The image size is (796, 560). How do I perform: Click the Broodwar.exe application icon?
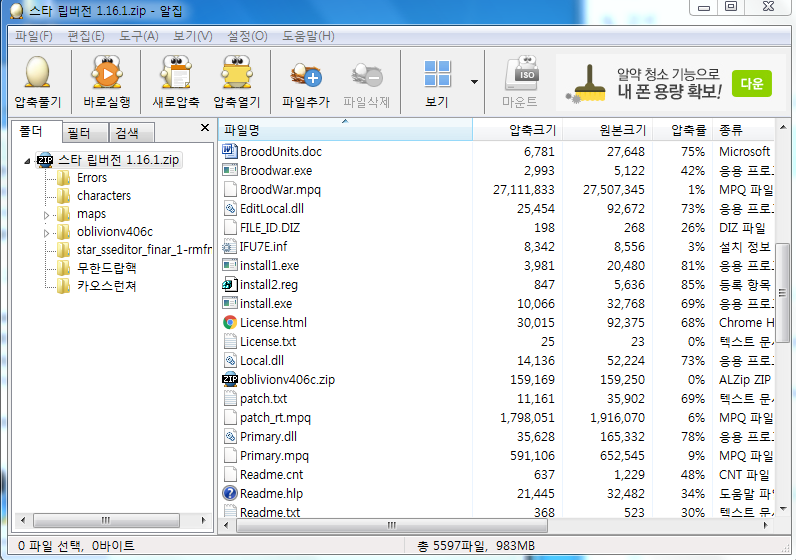tap(230, 171)
